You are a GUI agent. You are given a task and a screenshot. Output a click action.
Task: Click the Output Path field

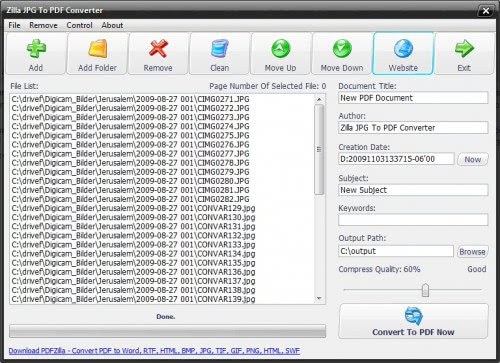(396, 251)
